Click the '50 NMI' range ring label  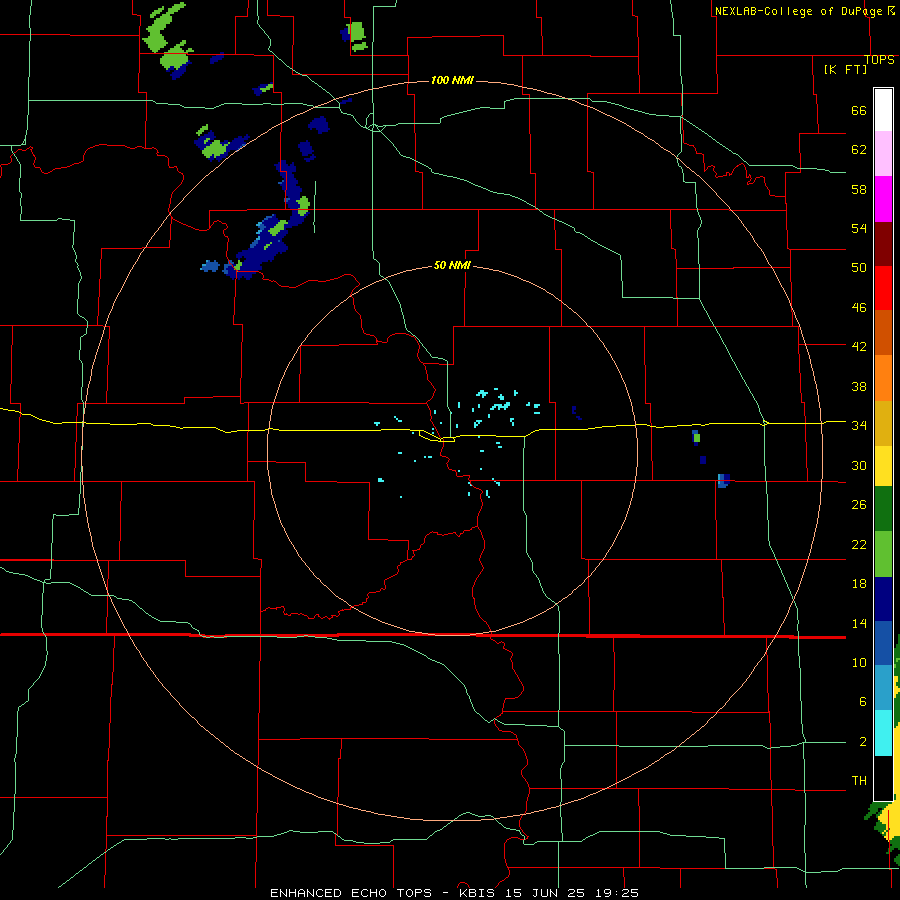(452, 265)
